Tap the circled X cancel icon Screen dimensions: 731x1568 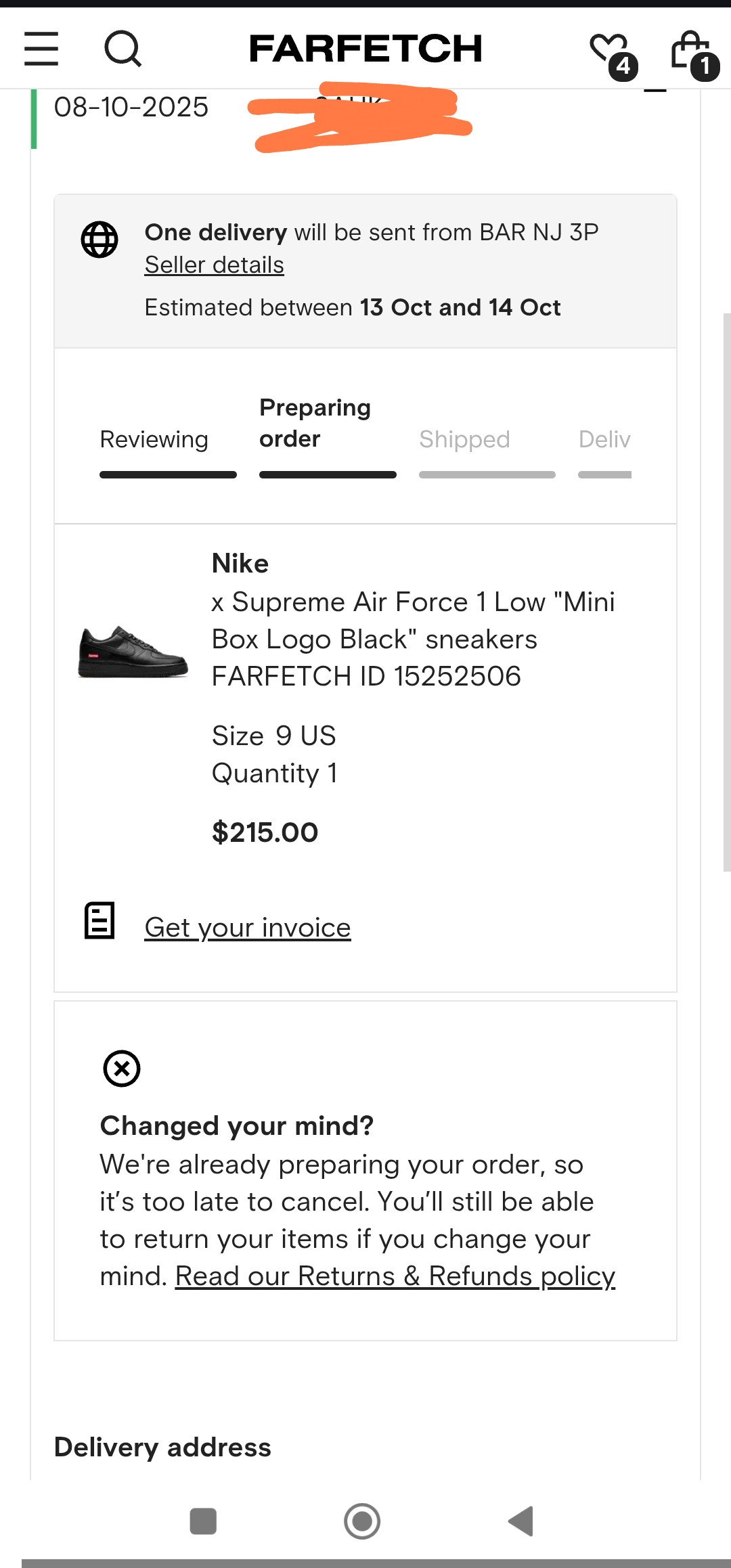[122, 1069]
